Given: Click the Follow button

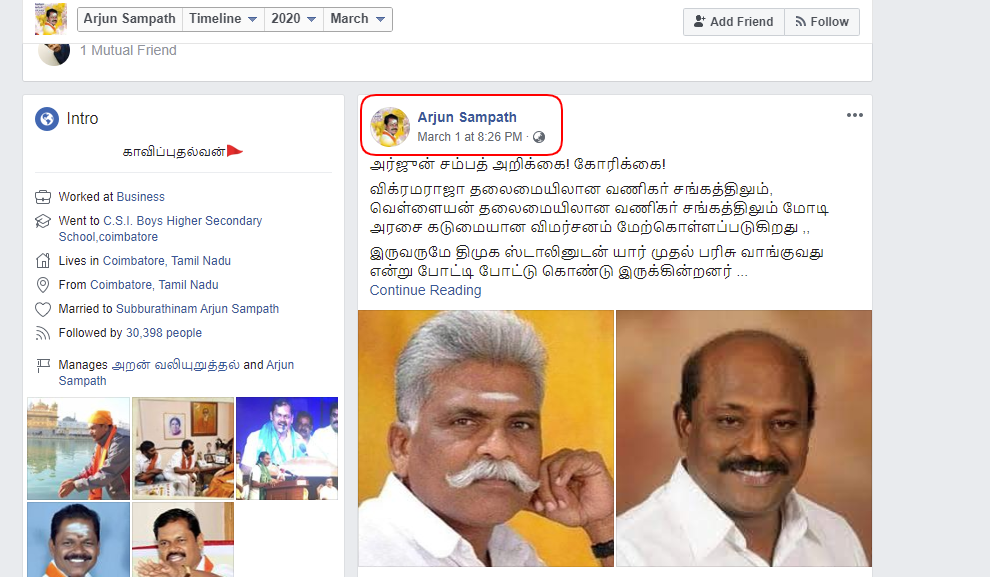Looking at the screenshot, I should [822, 21].
